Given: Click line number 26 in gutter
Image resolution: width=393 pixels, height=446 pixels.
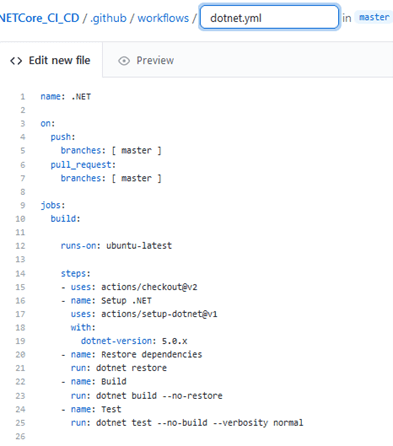Looking at the screenshot, I should tap(20, 436).
